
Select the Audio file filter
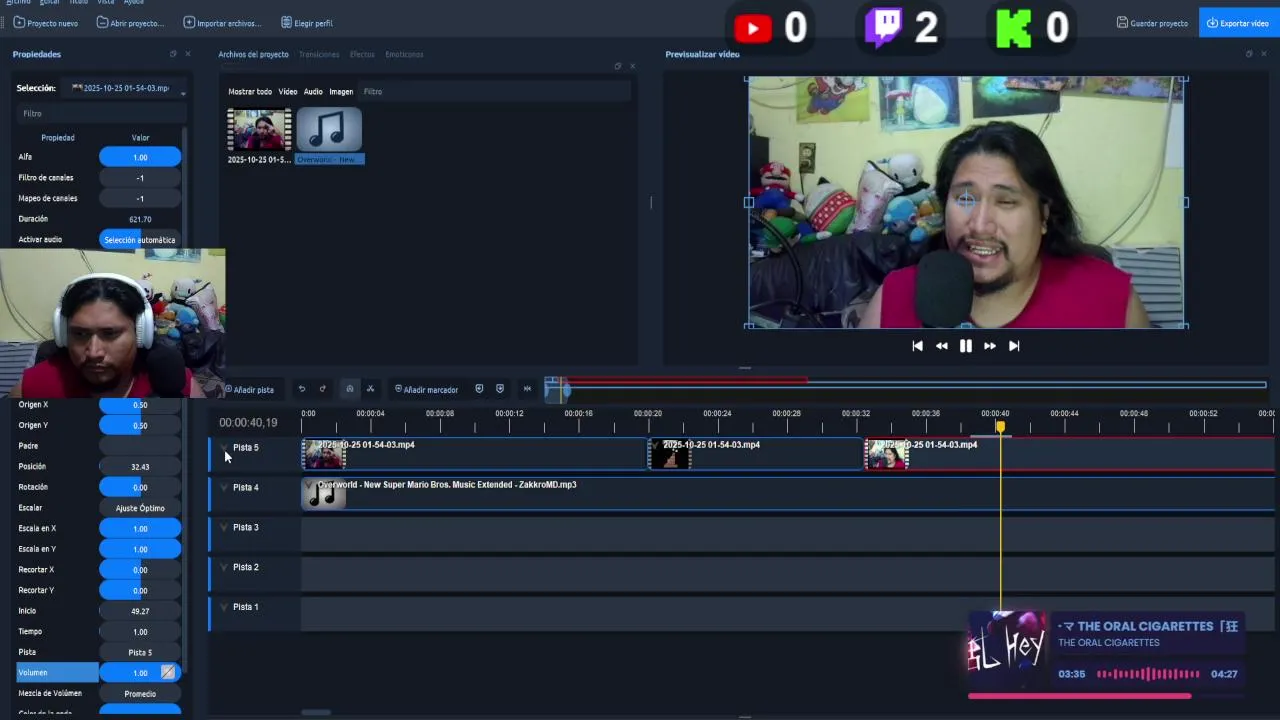pos(313,92)
